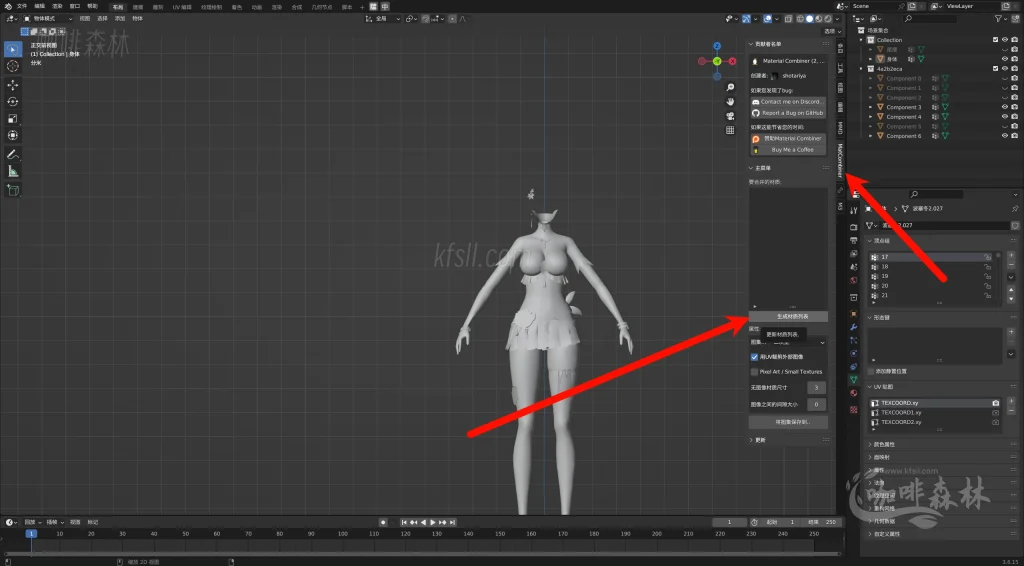Open the Modifiers wrench tab
Image resolution: width=1024 pixels, height=566 pixels.
(854, 326)
